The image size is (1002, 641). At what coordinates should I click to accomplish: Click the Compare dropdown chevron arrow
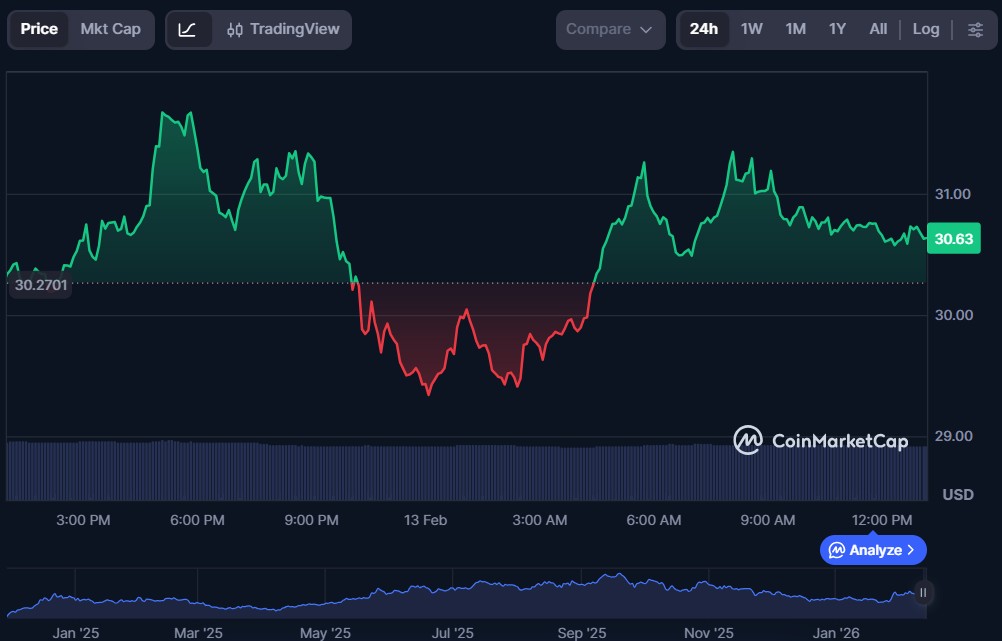pyautogui.click(x=646, y=30)
